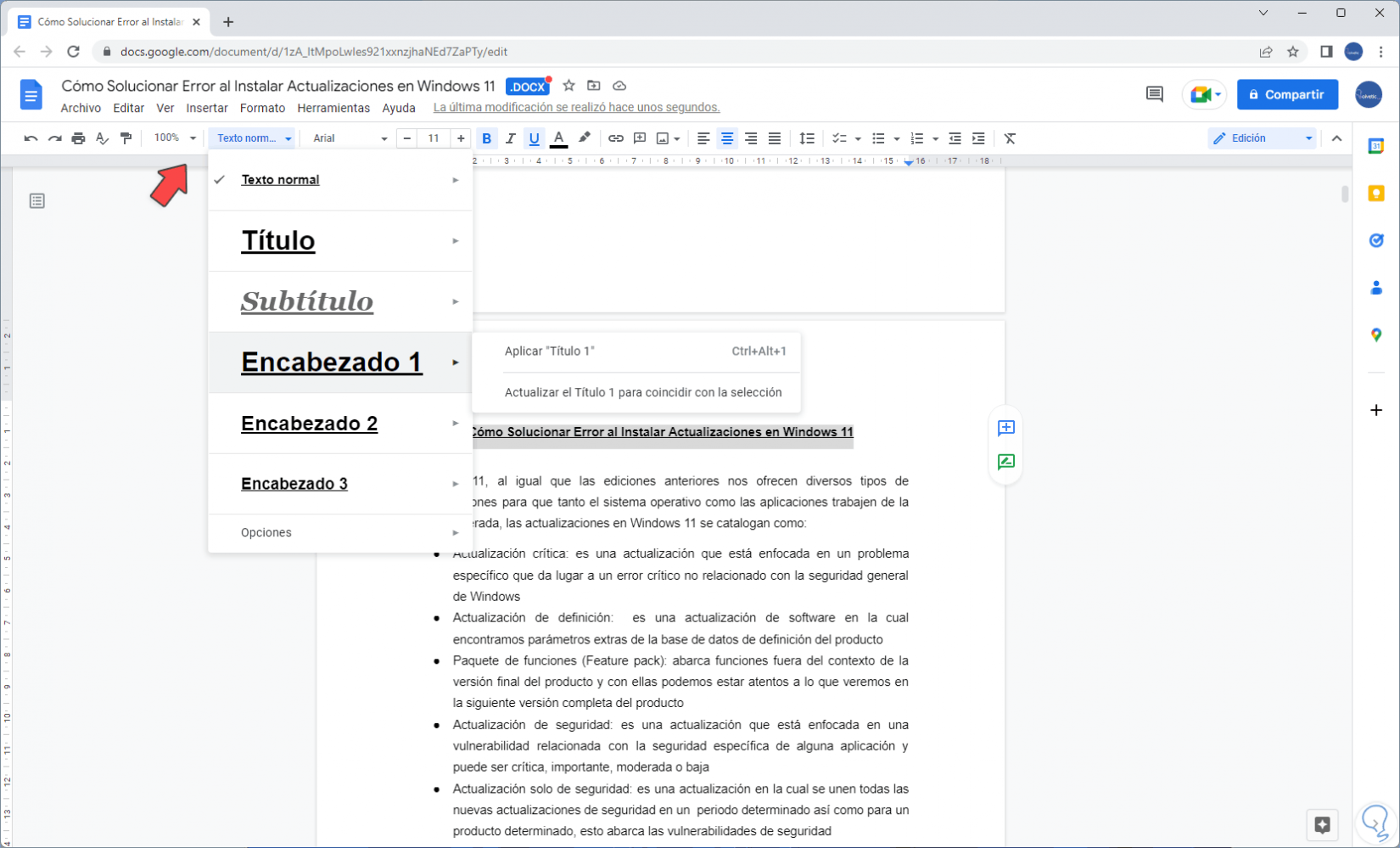1400x848 pixels.
Task: Open Contacts in the side panel
Action: click(x=1376, y=288)
